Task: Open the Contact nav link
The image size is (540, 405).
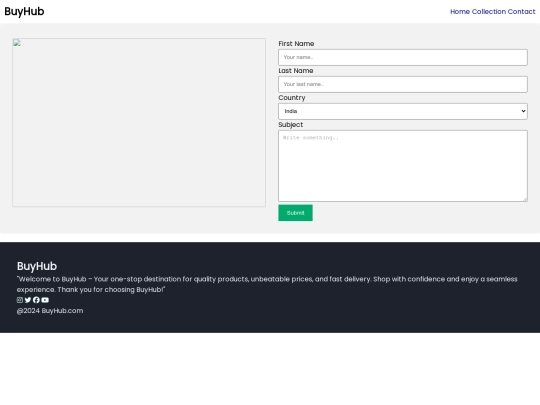Action: [521, 12]
